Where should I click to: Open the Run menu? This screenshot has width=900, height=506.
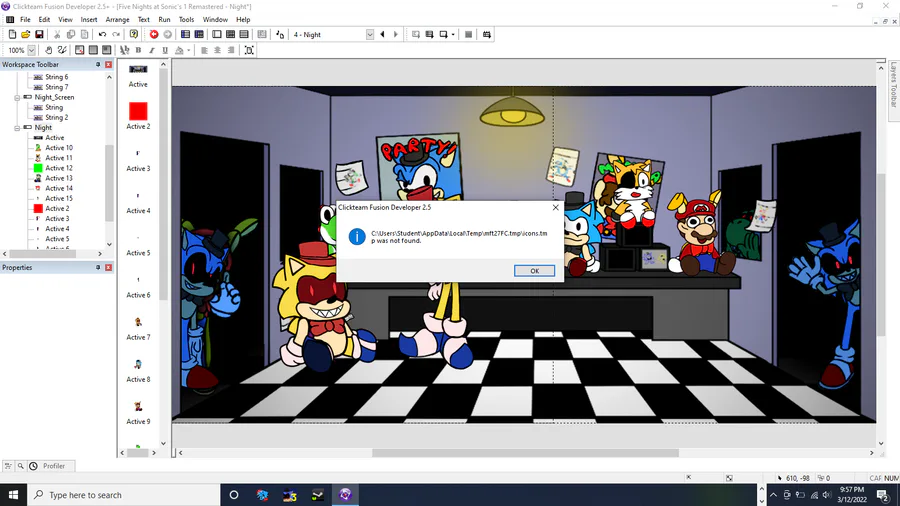[164, 20]
